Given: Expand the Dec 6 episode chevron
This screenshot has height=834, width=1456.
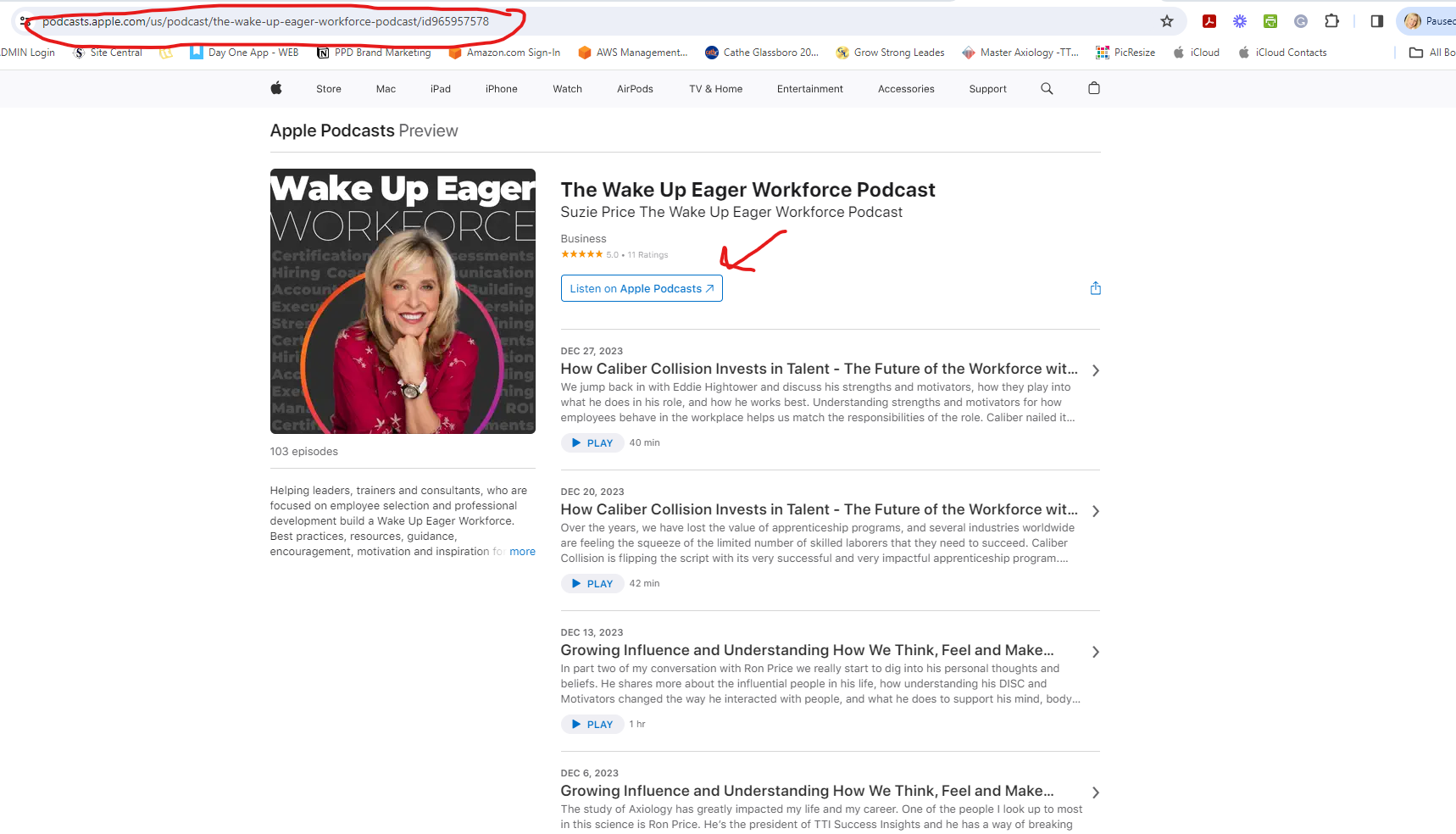Looking at the screenshot, I should pos(1096,792).
